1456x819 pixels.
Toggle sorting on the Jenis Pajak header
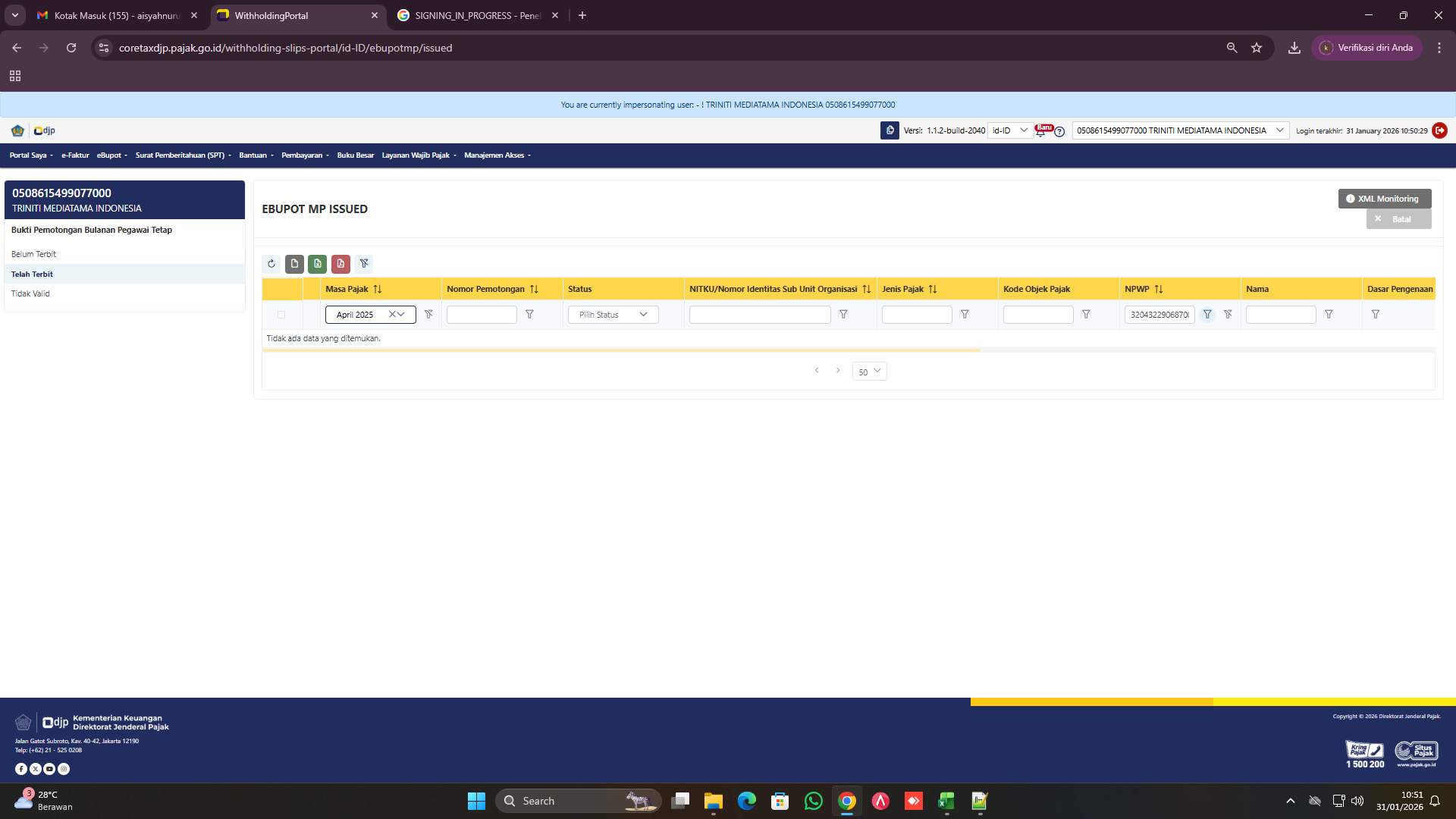(x=934, y=289)
